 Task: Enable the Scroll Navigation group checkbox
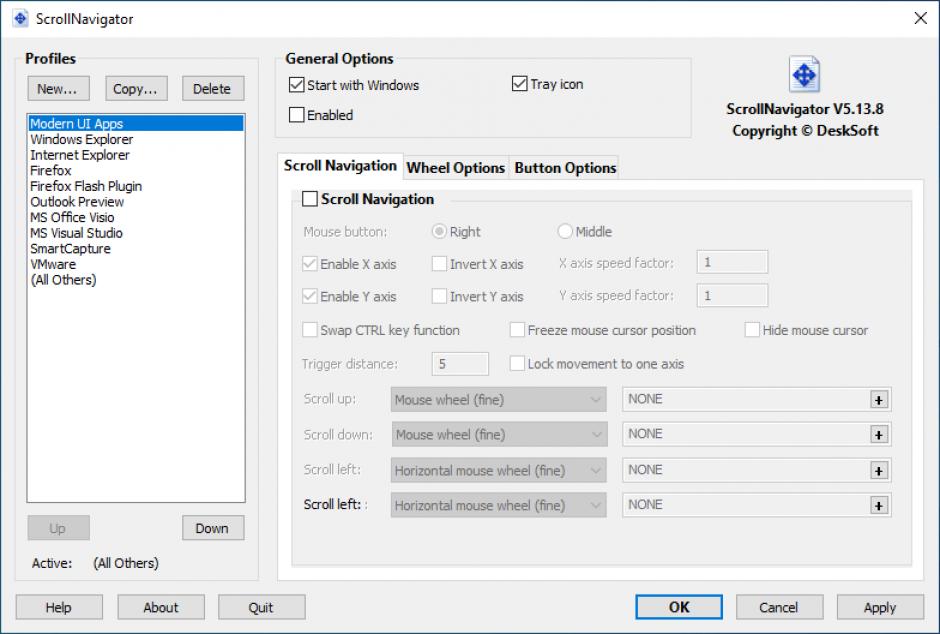coord(310,199)
